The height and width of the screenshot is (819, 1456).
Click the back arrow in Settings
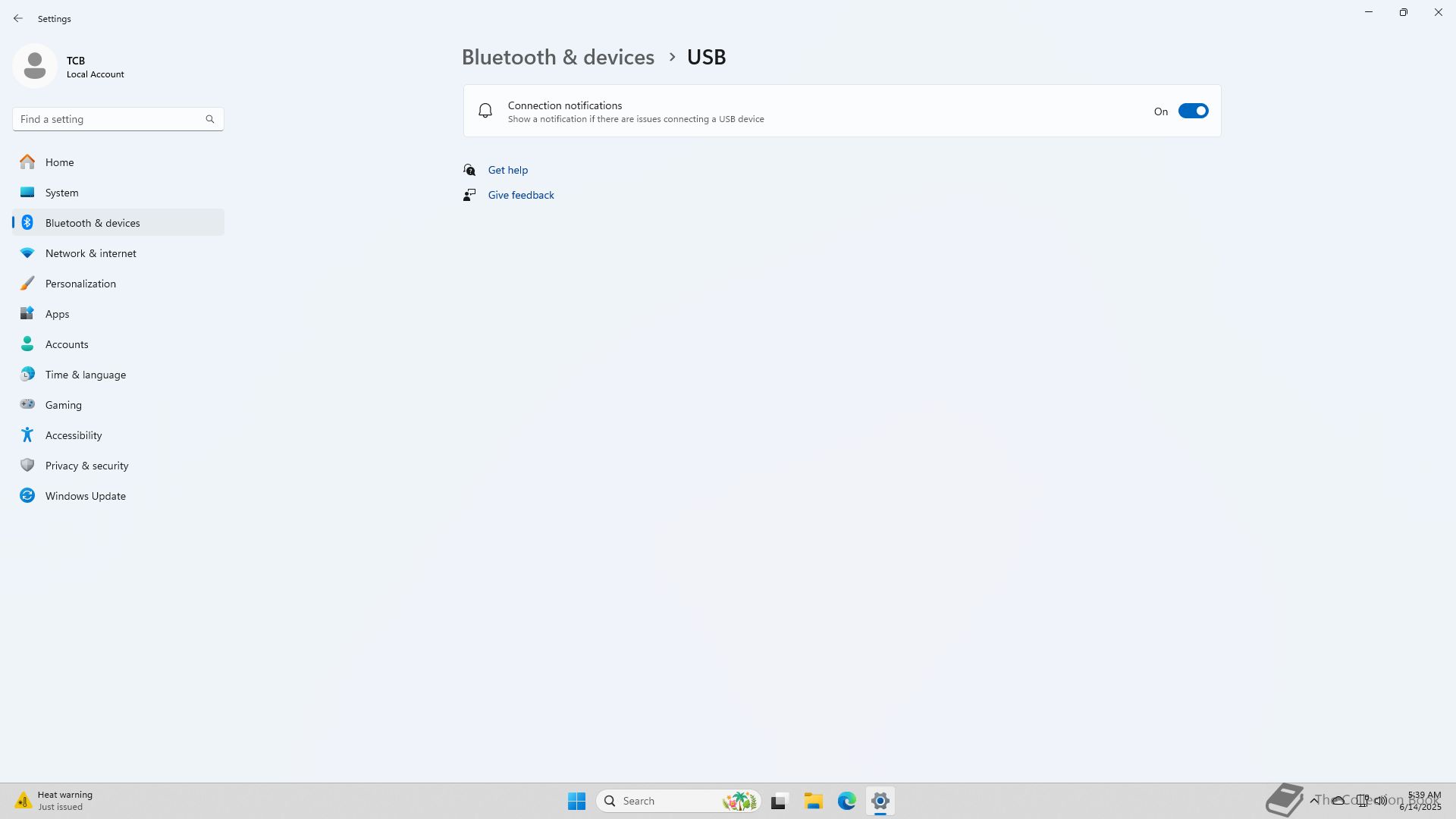(18, 18)
